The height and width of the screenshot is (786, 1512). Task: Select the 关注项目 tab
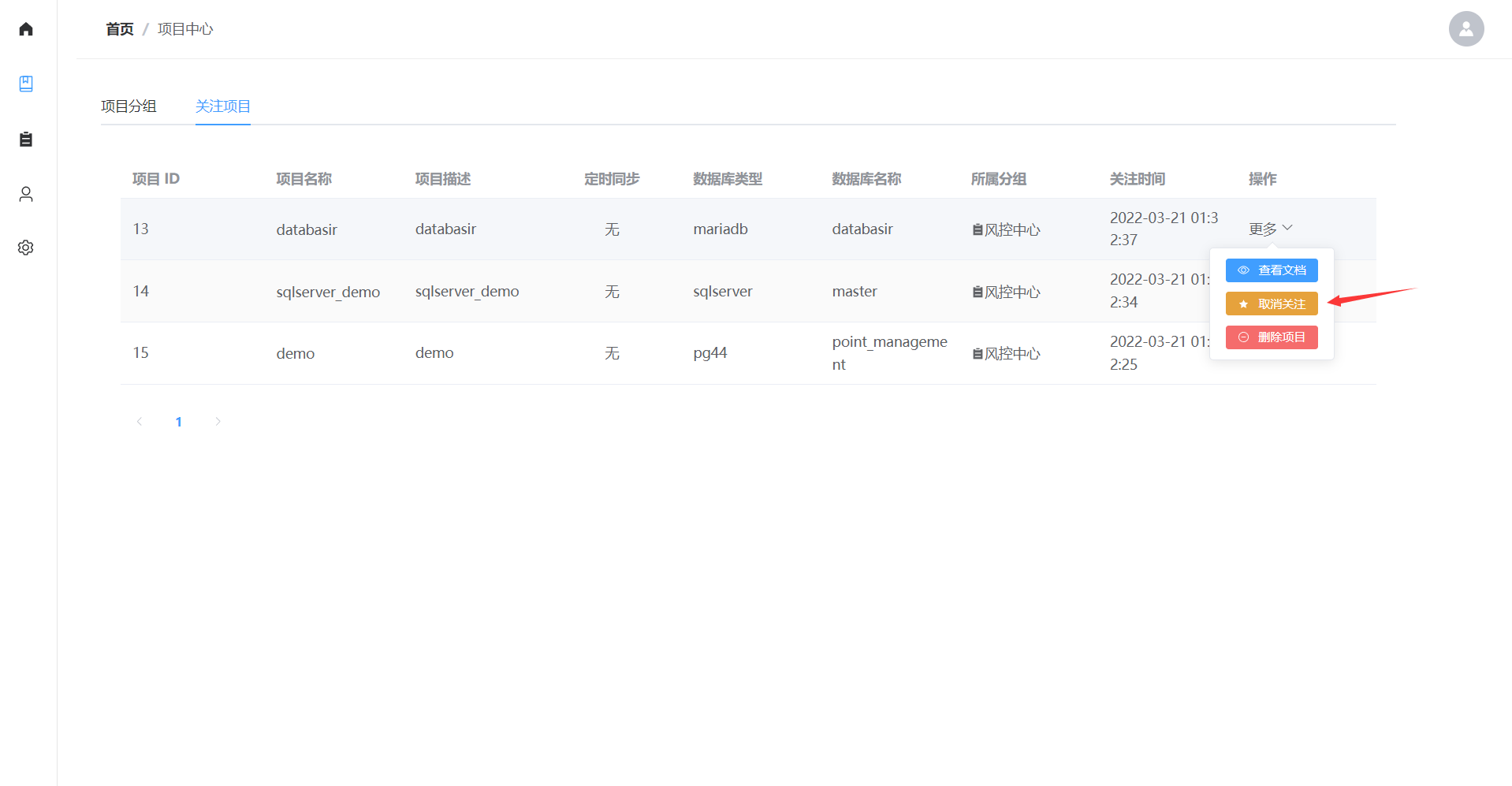pos(222,106)
